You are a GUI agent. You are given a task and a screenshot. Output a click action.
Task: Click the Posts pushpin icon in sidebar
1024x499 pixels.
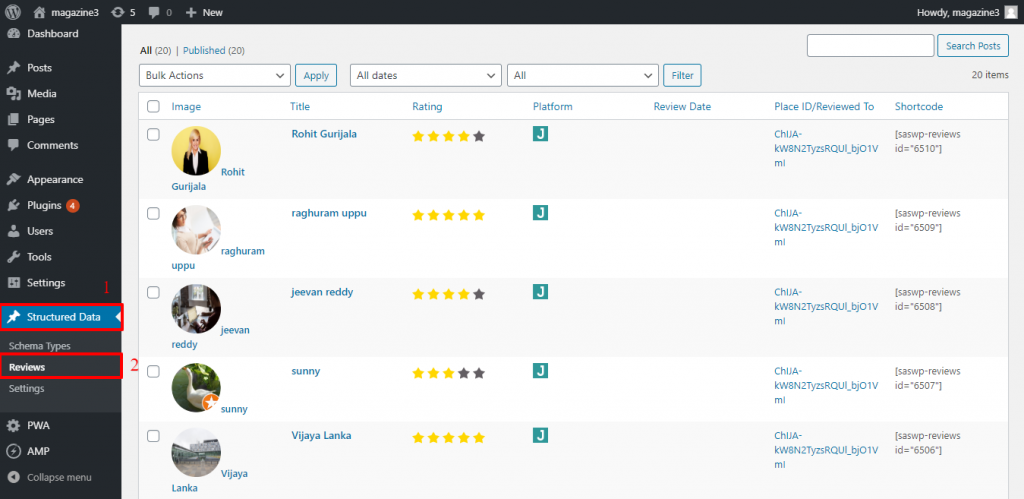pyautogui.click(x=13, y=68)
